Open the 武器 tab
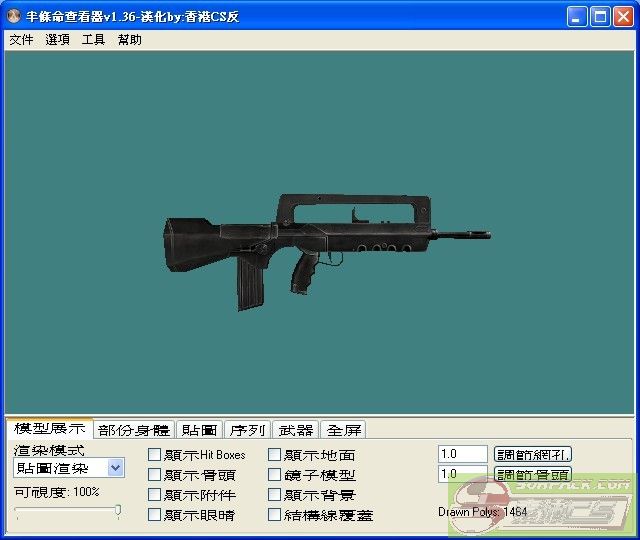 295,430
